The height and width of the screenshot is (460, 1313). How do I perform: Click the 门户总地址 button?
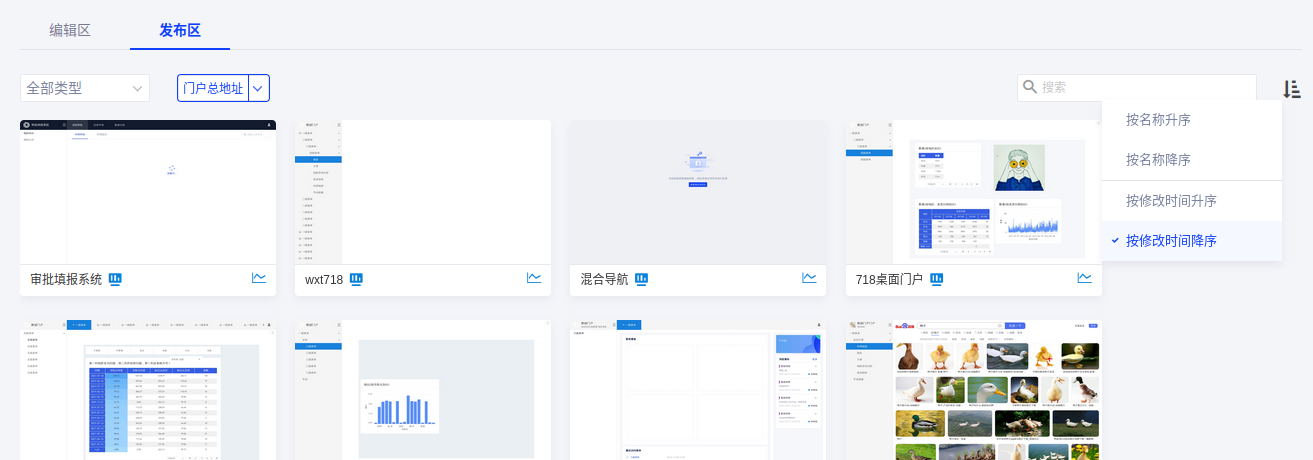pos(213,88)
